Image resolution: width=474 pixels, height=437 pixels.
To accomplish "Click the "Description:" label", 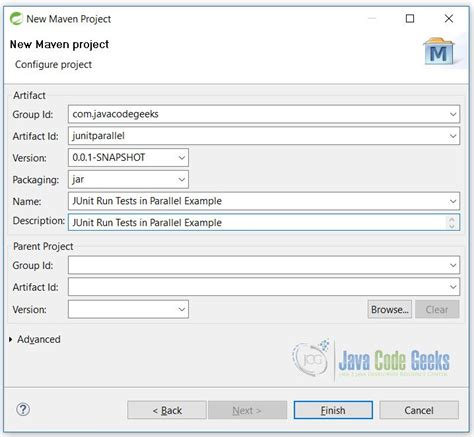I will click(x=39, y=221).
